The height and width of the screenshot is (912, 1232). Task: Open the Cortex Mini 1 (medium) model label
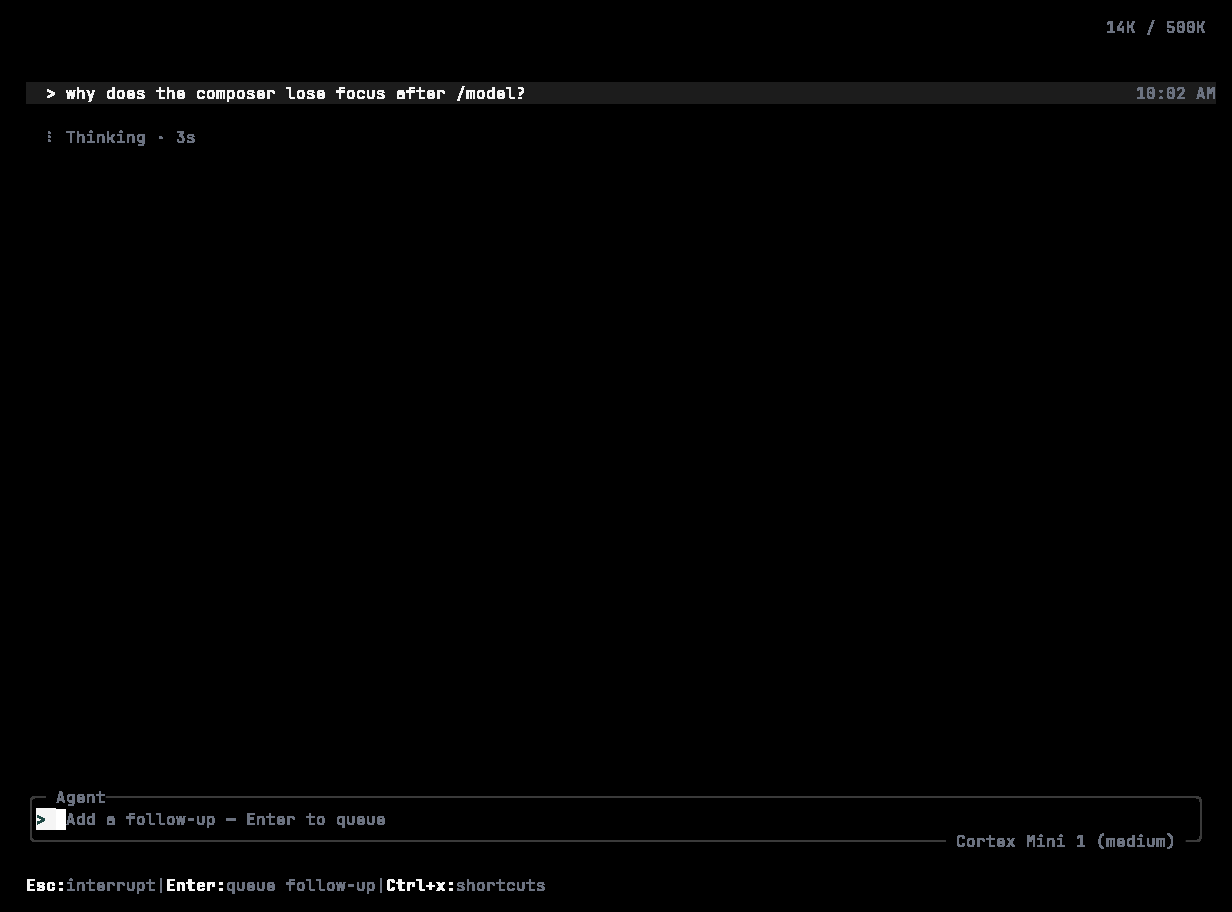[x=1065, y=841]
